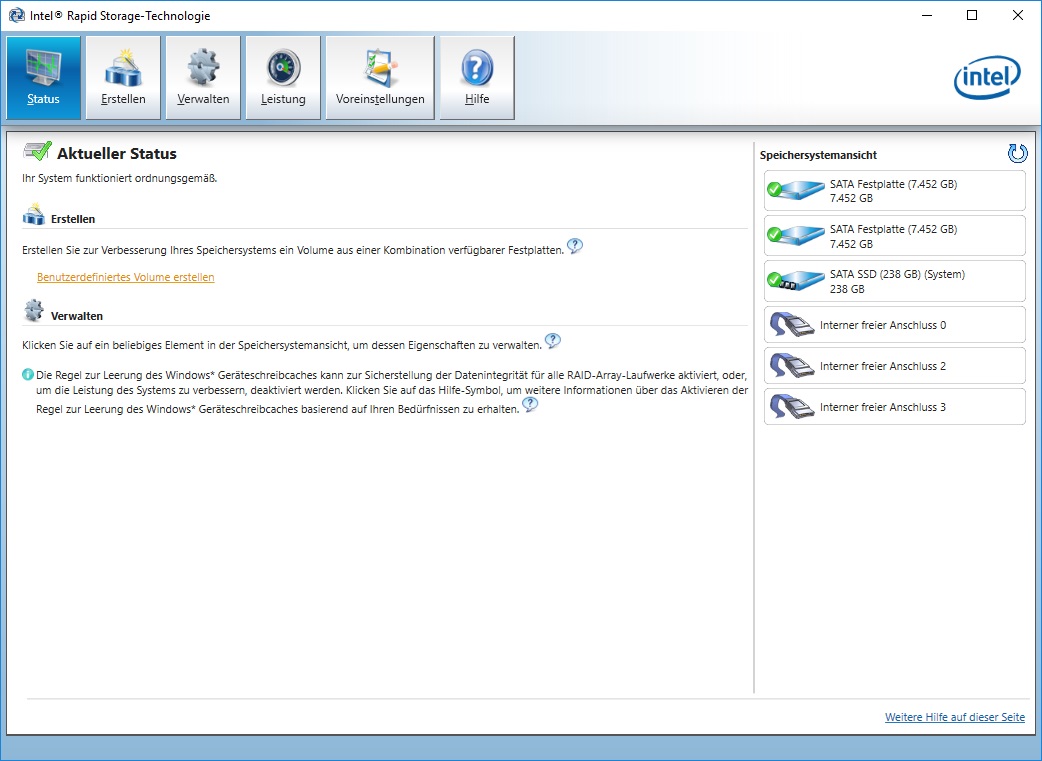This screenshot has height=761, width=1042.
Task: Select Interner freier Anschluss 3
Action: [894, 407]
